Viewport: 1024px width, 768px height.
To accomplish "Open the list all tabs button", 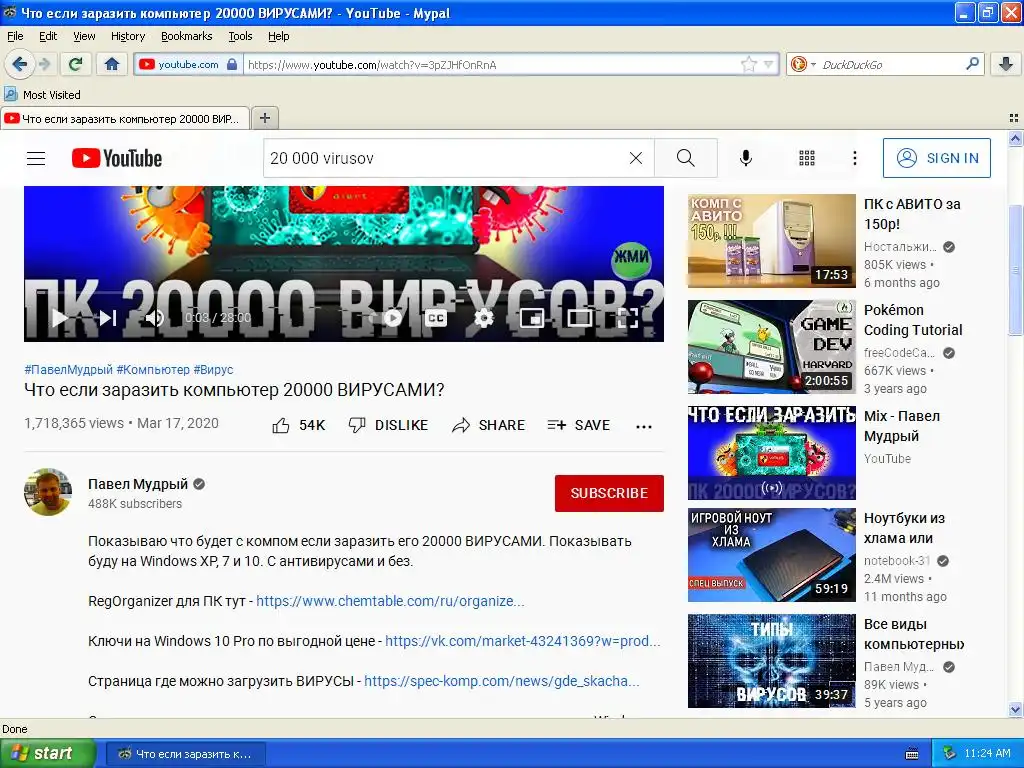I will (1014, 118).
